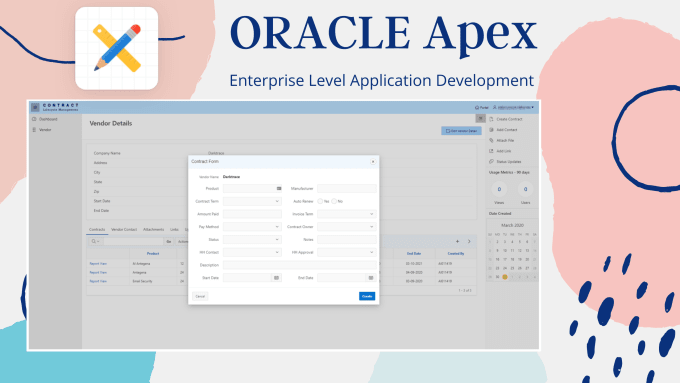680x383 pixels.
Task: Click the Users metric circle
Action: pyautogui.click(x=525, y=189)
